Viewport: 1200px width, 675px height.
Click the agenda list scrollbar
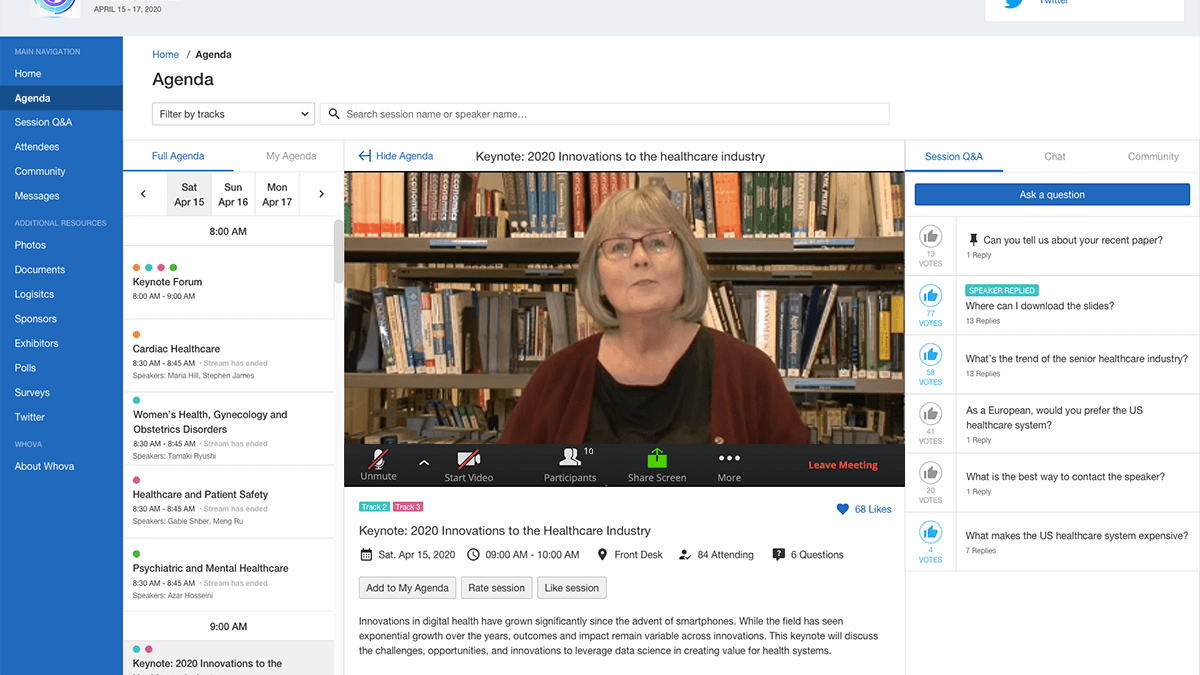[339, 250]
